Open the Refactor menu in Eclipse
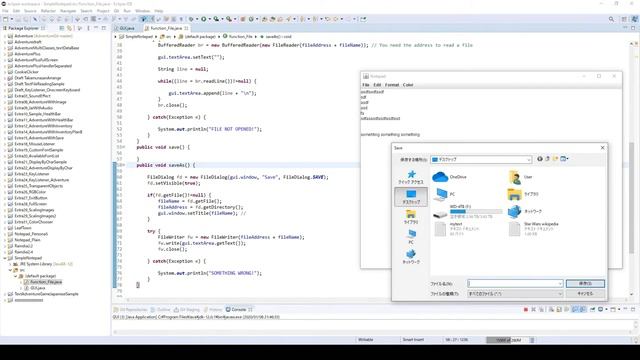Viewport: 640px width, 360px height. (x=48, y=11)
